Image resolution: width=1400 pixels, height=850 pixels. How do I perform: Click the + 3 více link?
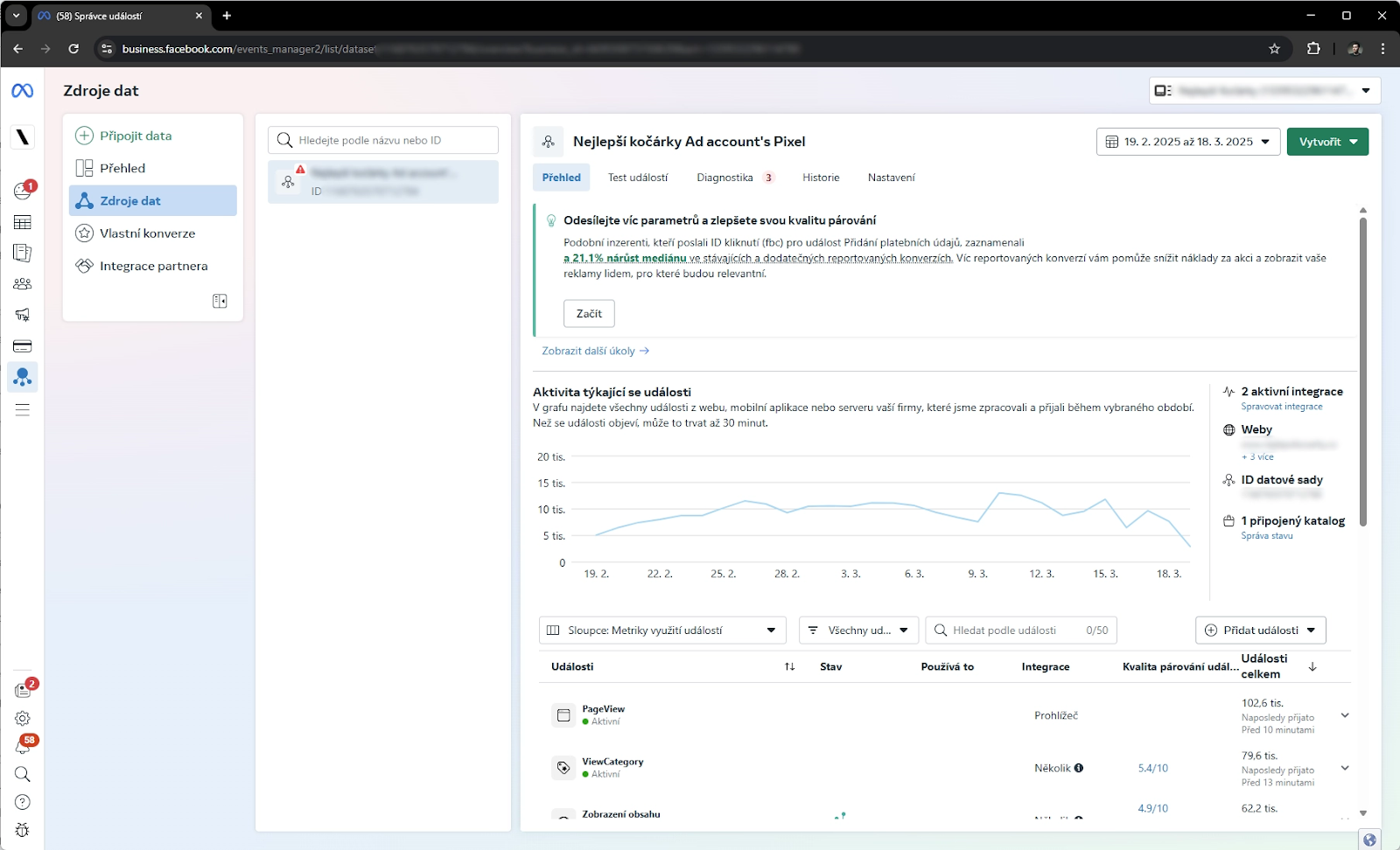tap(1257, 456)
